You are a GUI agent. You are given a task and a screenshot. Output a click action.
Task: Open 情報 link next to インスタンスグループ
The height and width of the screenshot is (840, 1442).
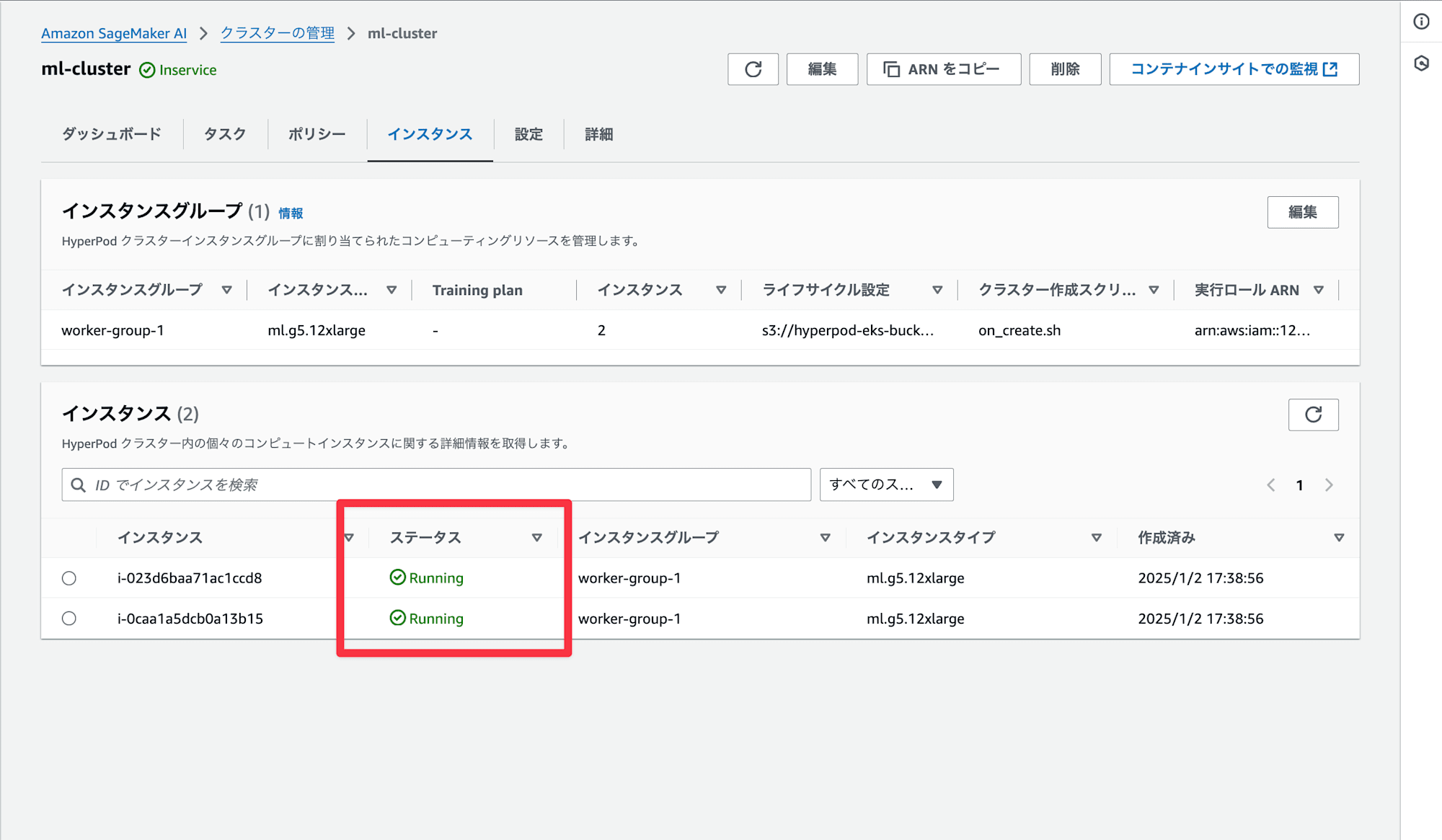point(291,213)
